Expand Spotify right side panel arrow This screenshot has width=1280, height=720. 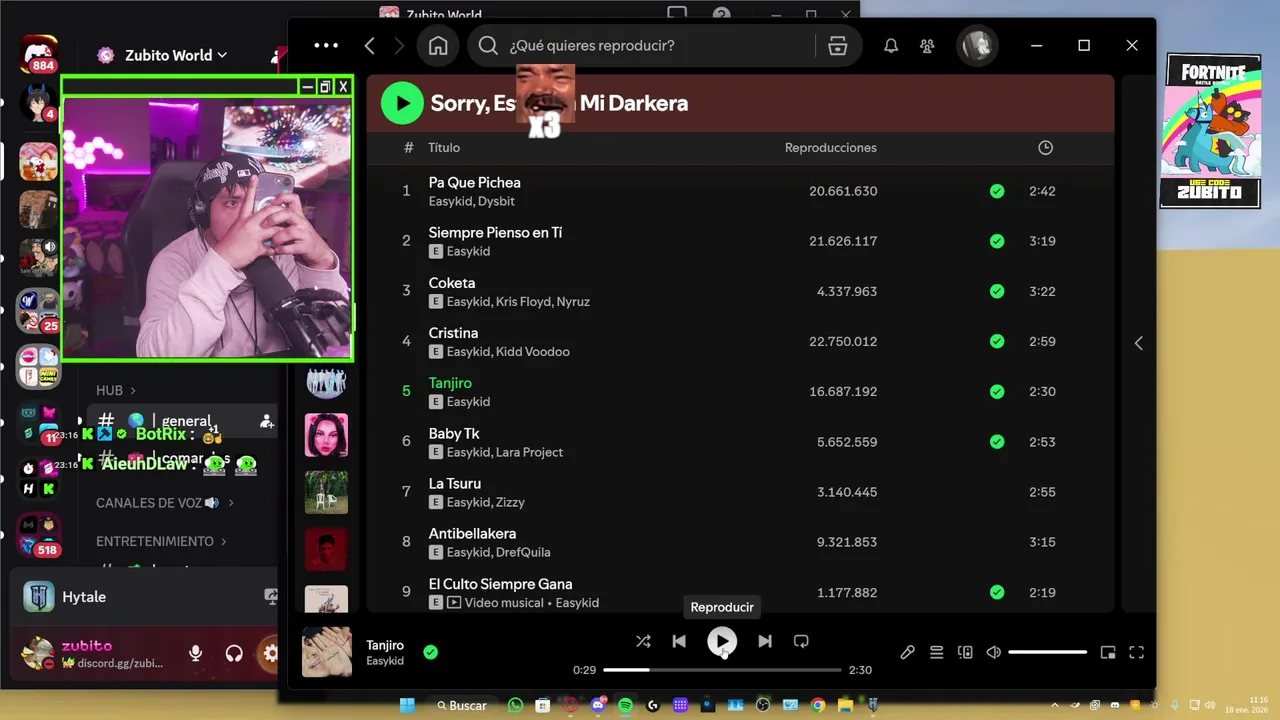pos(1138,343)
